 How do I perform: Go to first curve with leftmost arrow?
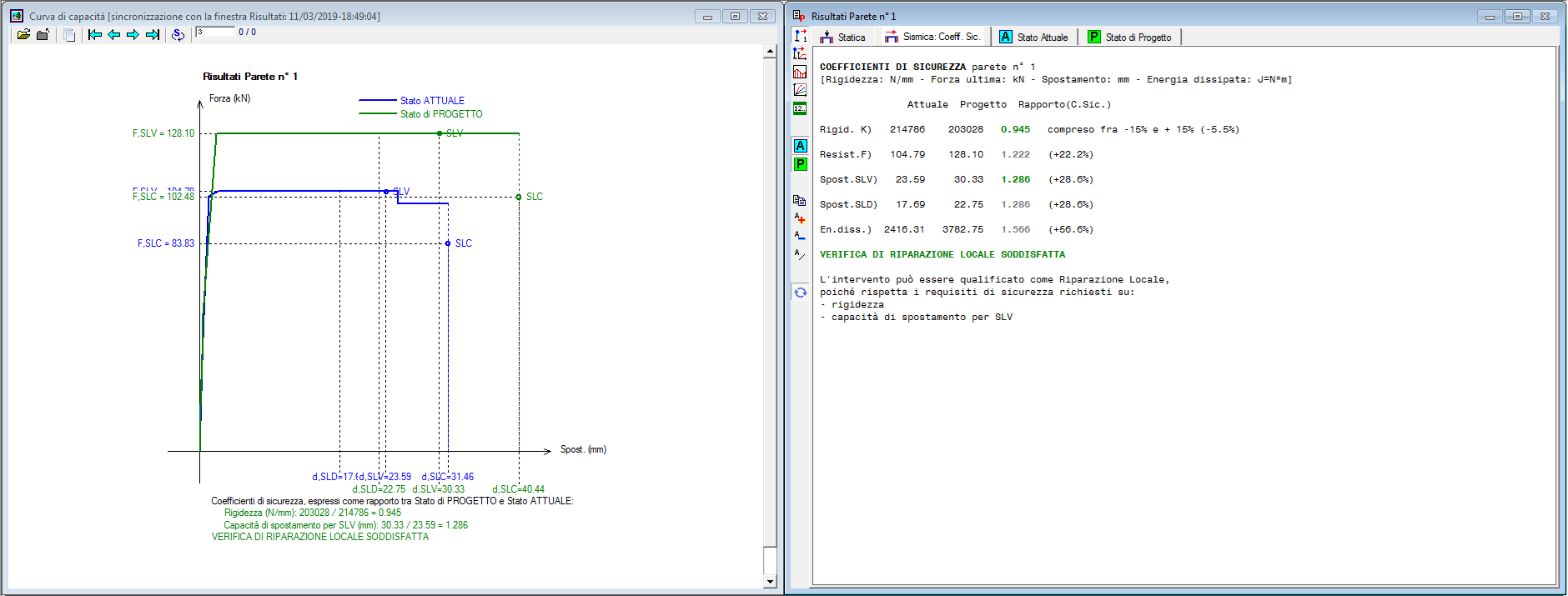(95, 34)
